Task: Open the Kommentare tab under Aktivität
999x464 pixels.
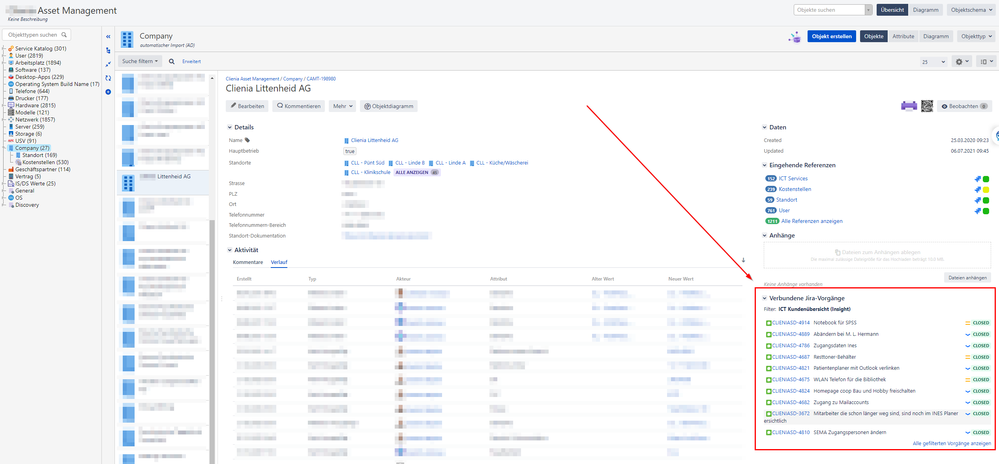Action: (x=248, y=263)
